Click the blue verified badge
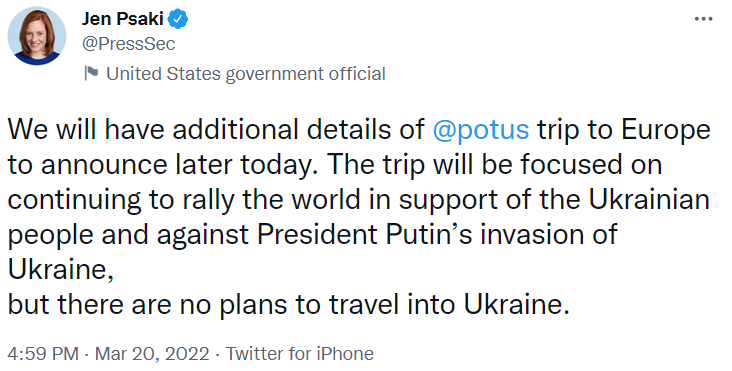732x371 pixels. coord(178,19)
